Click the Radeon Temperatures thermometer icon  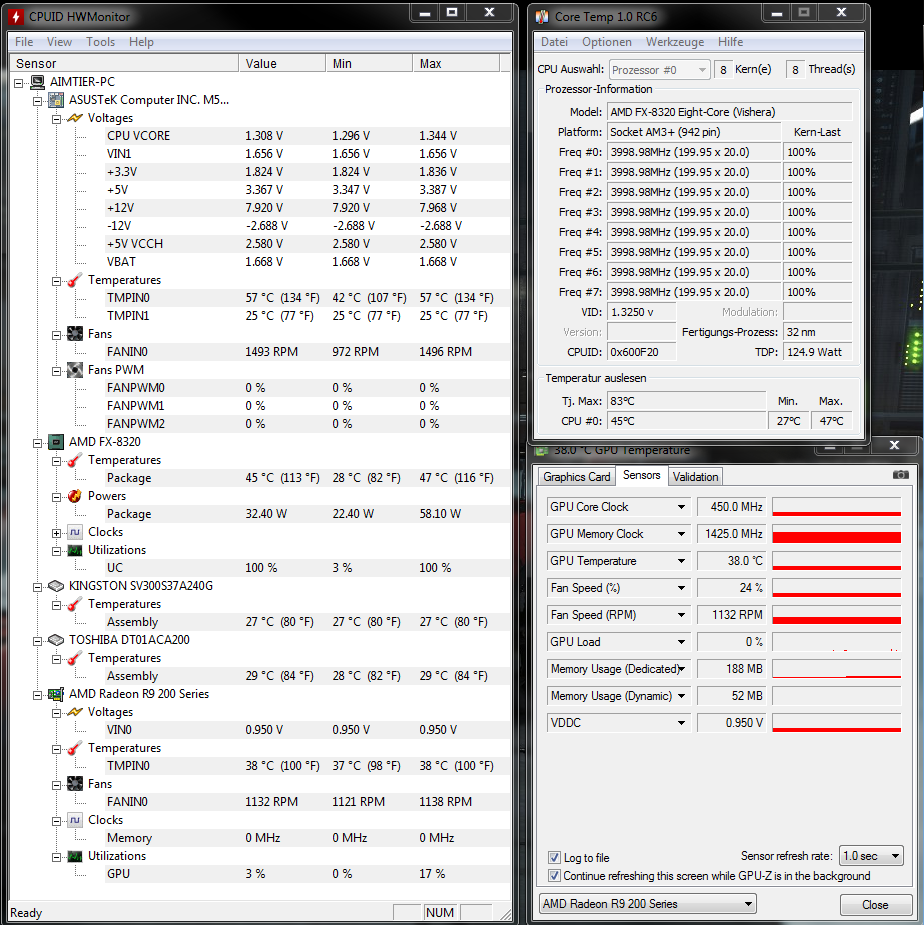(75, 748)
